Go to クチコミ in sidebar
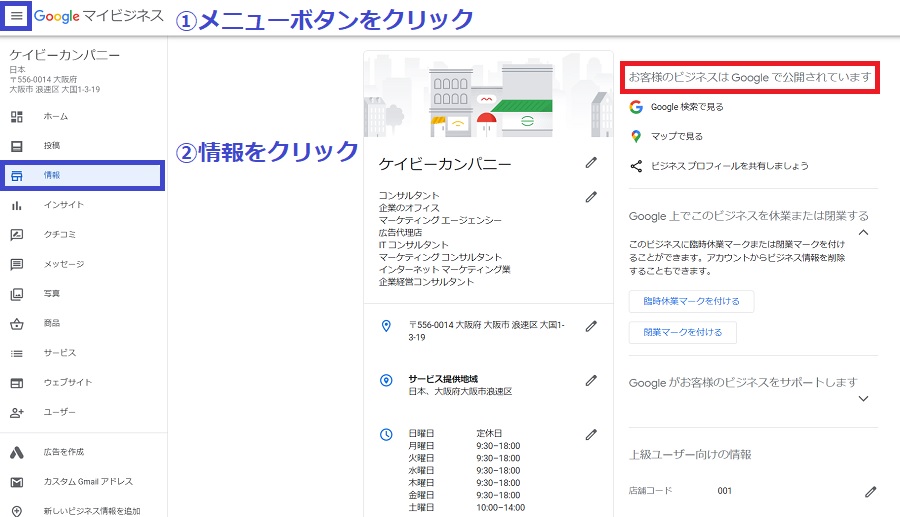Screen dimensions: 900x517 [x=59, y=235]
